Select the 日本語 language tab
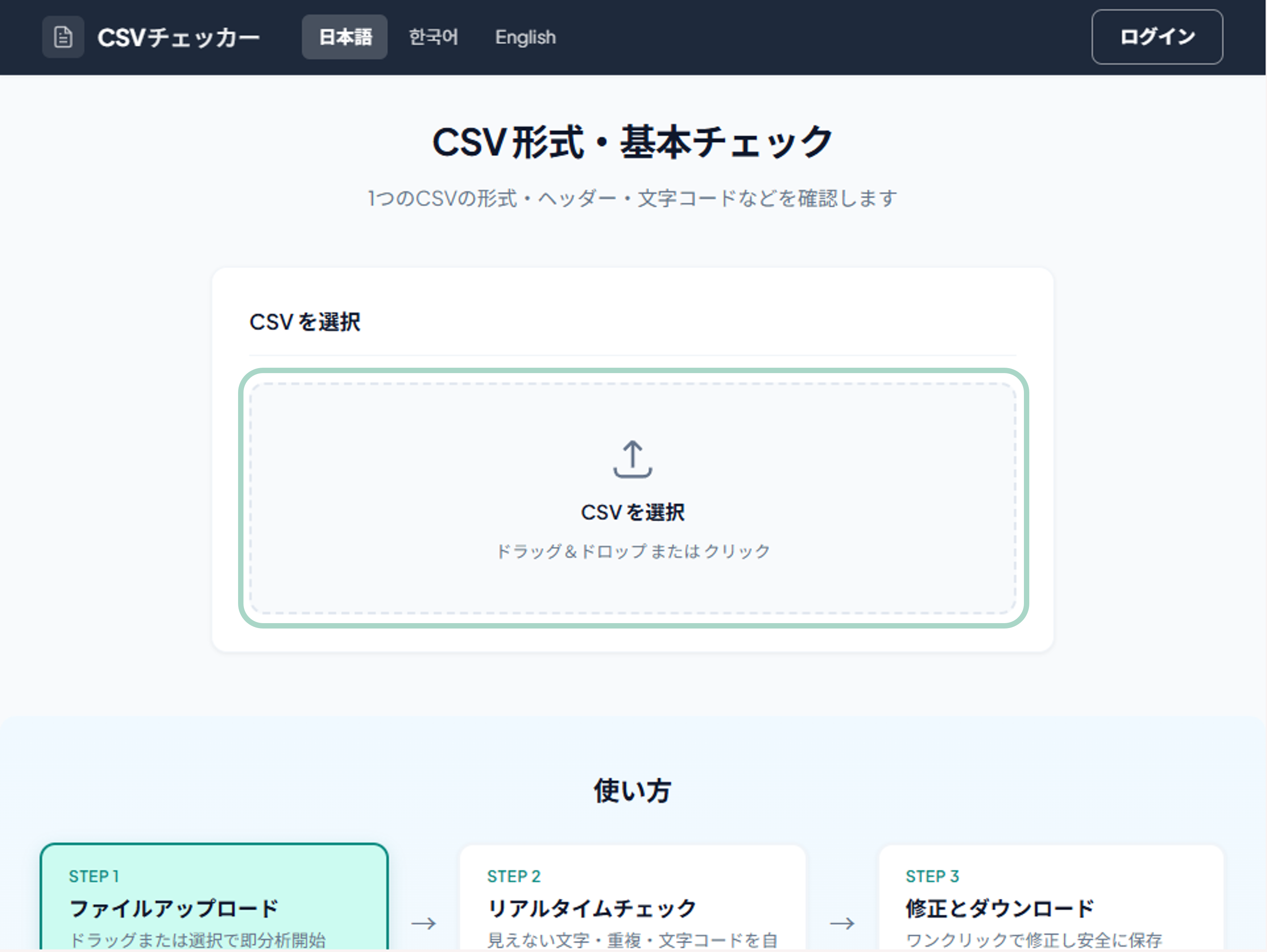The width and height of the screenshot is (1267, 952). (345, 37)
